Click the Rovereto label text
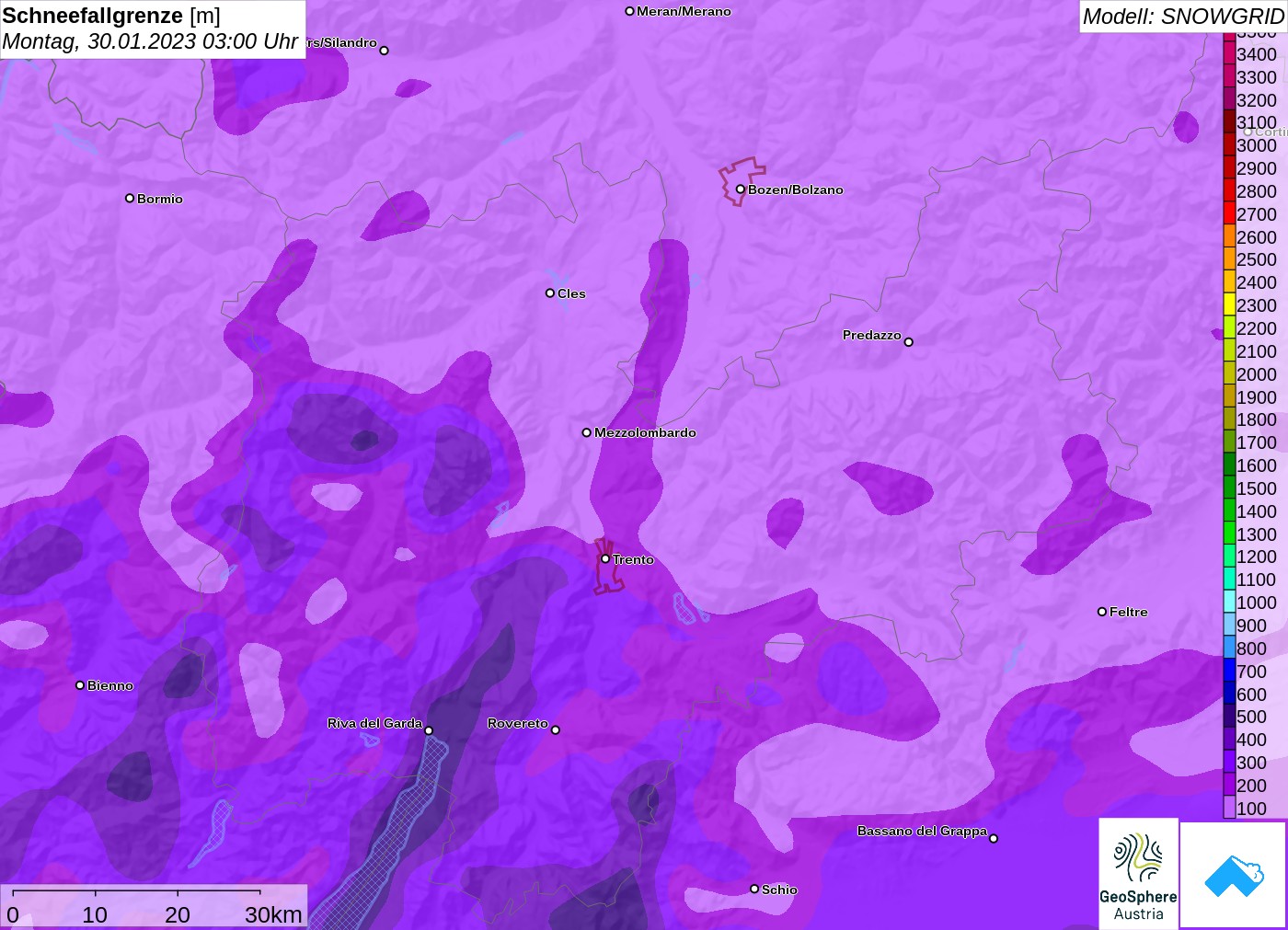Image resolution: width=1288 pixels, height=930 pixels. coord(518,723)
